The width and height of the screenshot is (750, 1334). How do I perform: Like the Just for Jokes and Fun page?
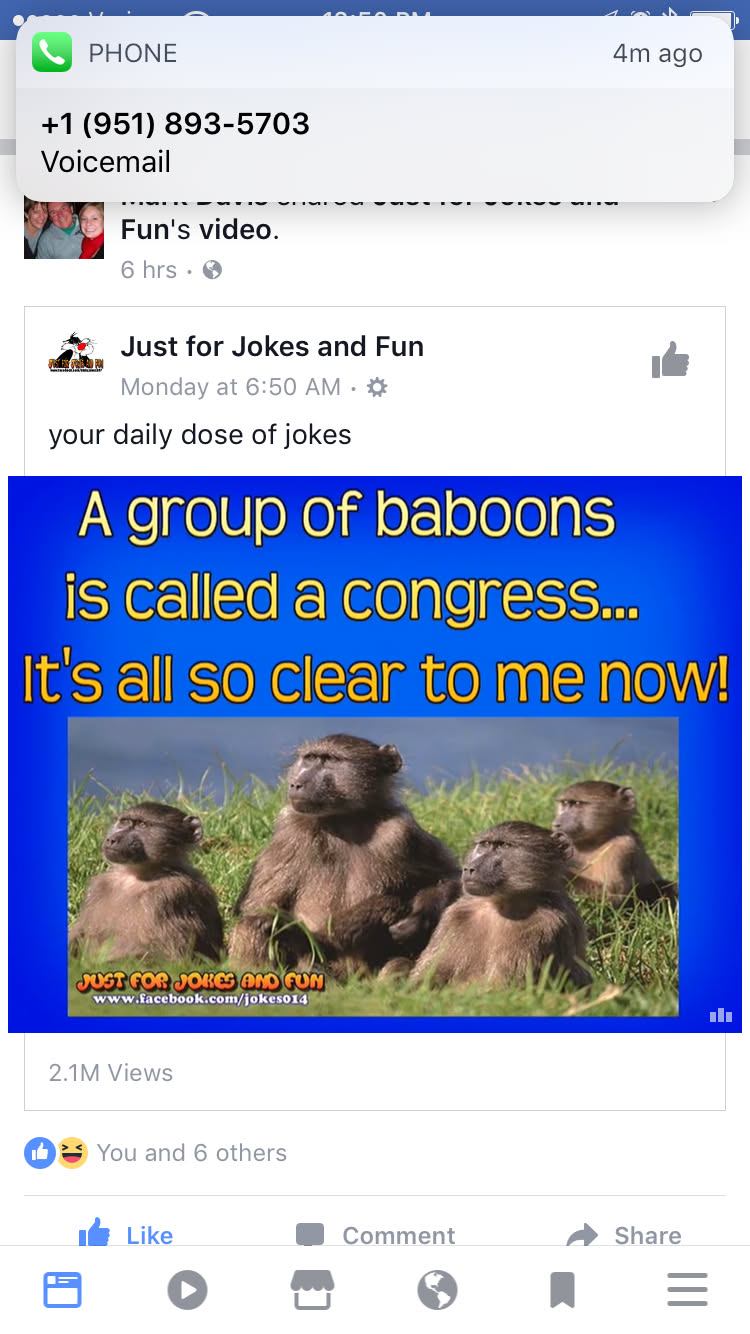click(x=670, y=360)
